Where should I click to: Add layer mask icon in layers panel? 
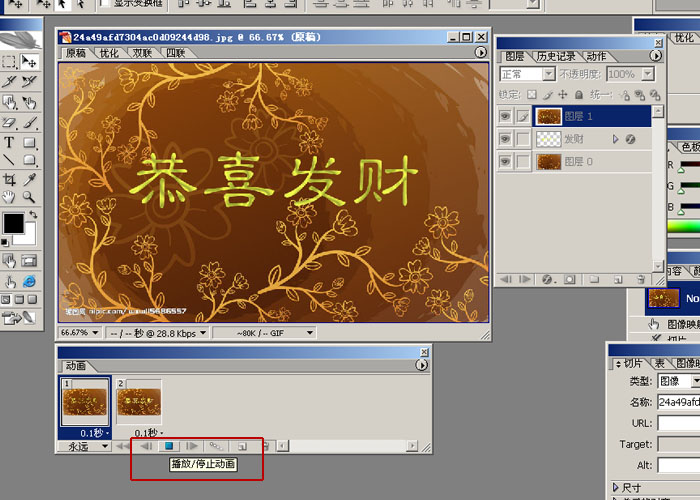pyautogui.click(x=570, y=280)
